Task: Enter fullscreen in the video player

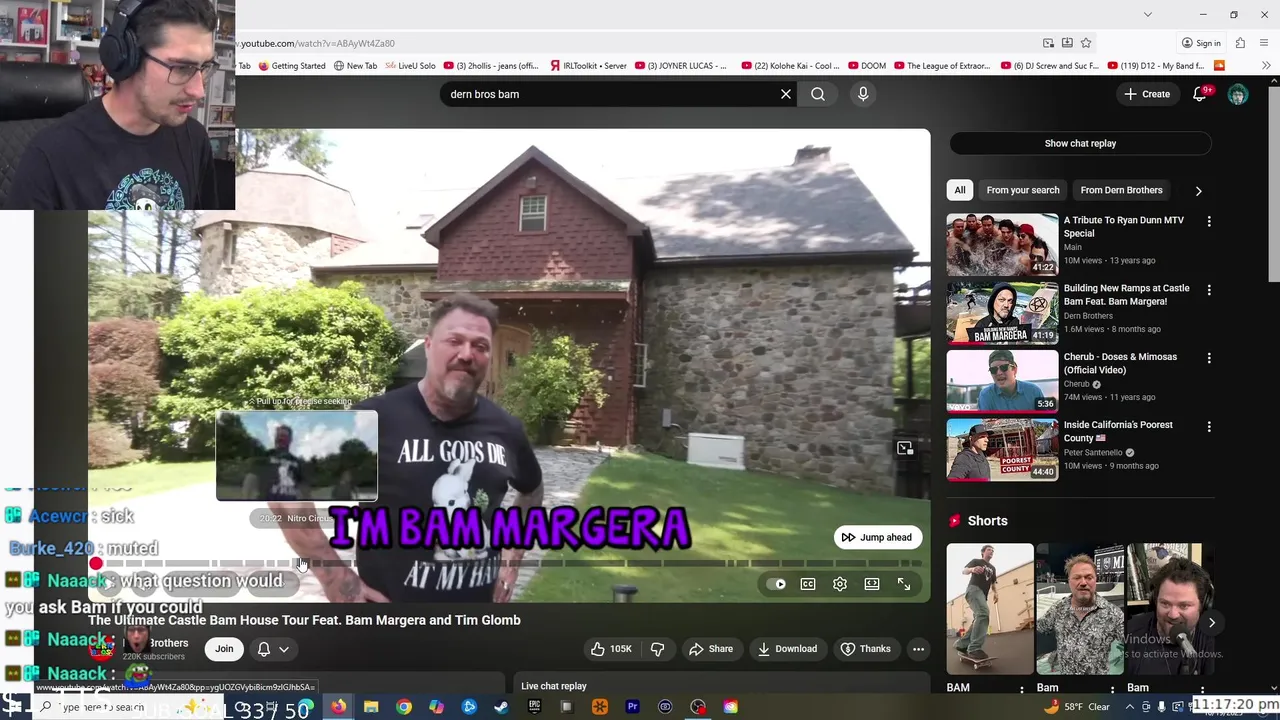Action: [x=904, y=584]
